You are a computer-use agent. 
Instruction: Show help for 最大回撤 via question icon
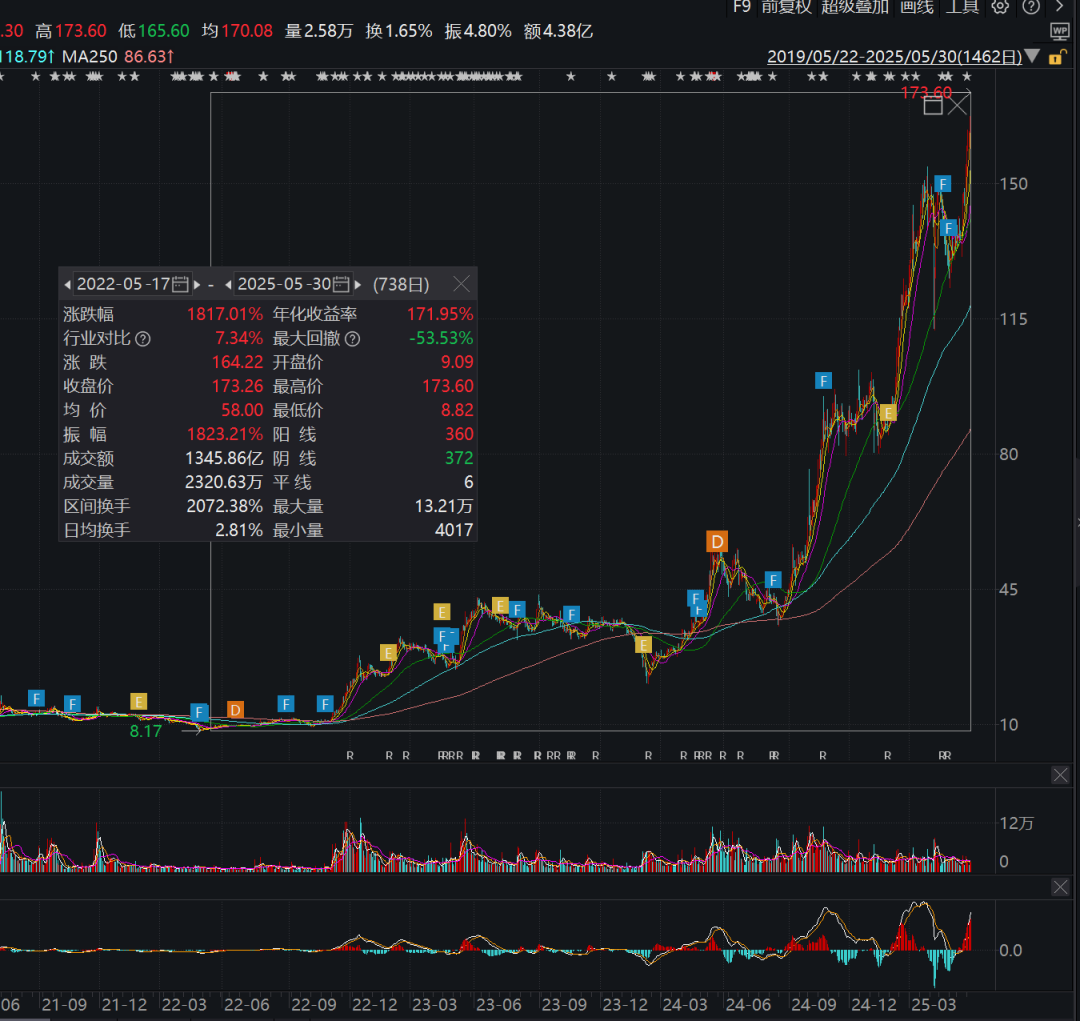(352, 339)
